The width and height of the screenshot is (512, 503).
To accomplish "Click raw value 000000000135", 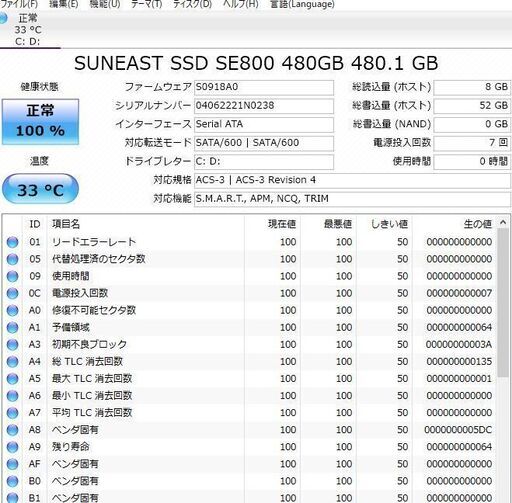I will (x=459, y=361).
